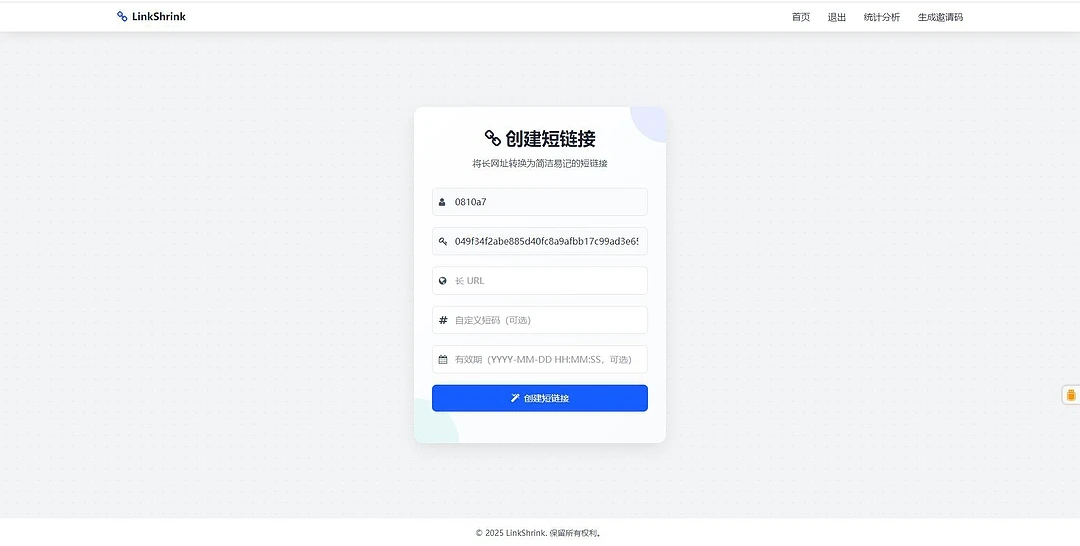The height and width of the screenshot is (546, 1080).
Task: Click the magic wand icon on create button
Action: pos(515,398)
